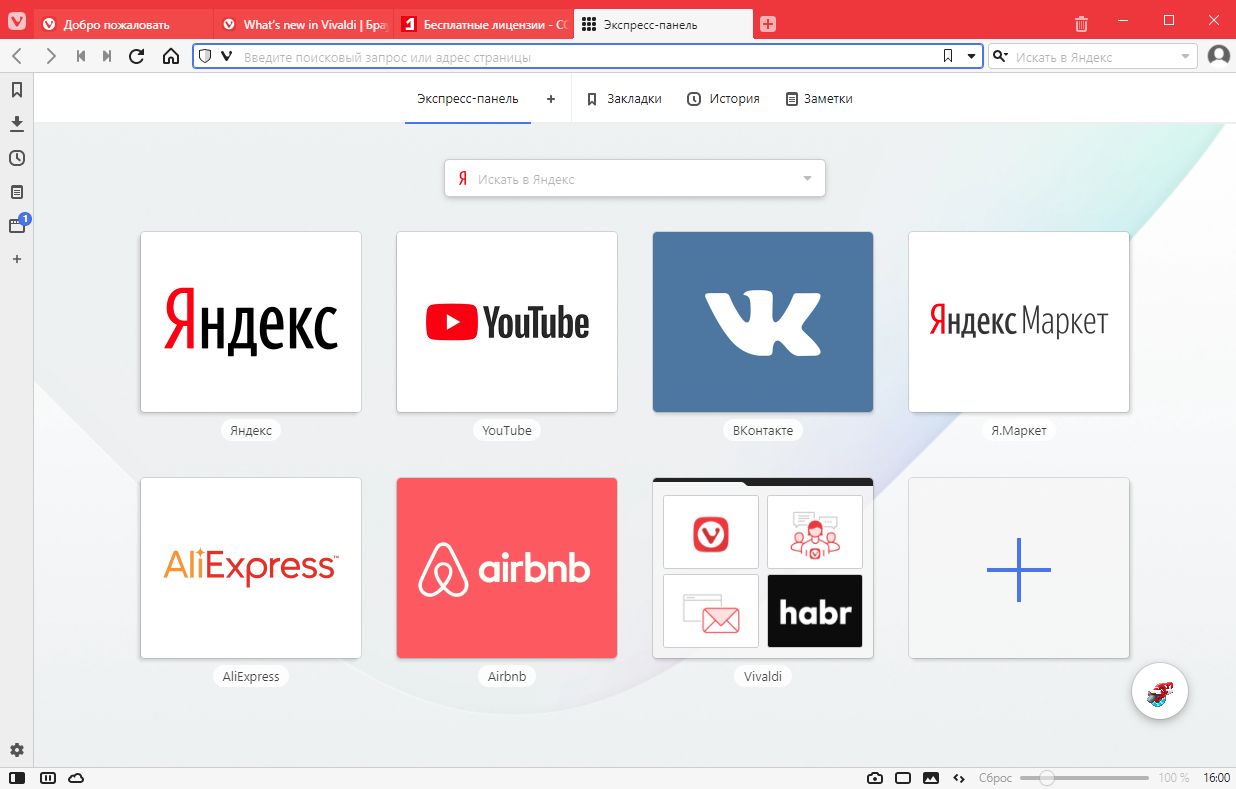Viewport: 1236px width, 789px height.
Task: Open the AliExpress speed dial tile
Action: point(251,568)
